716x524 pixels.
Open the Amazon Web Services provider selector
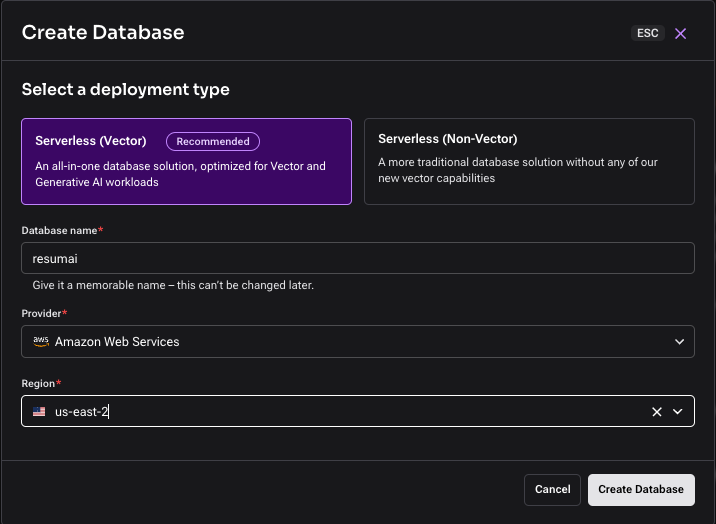(340, 341)
